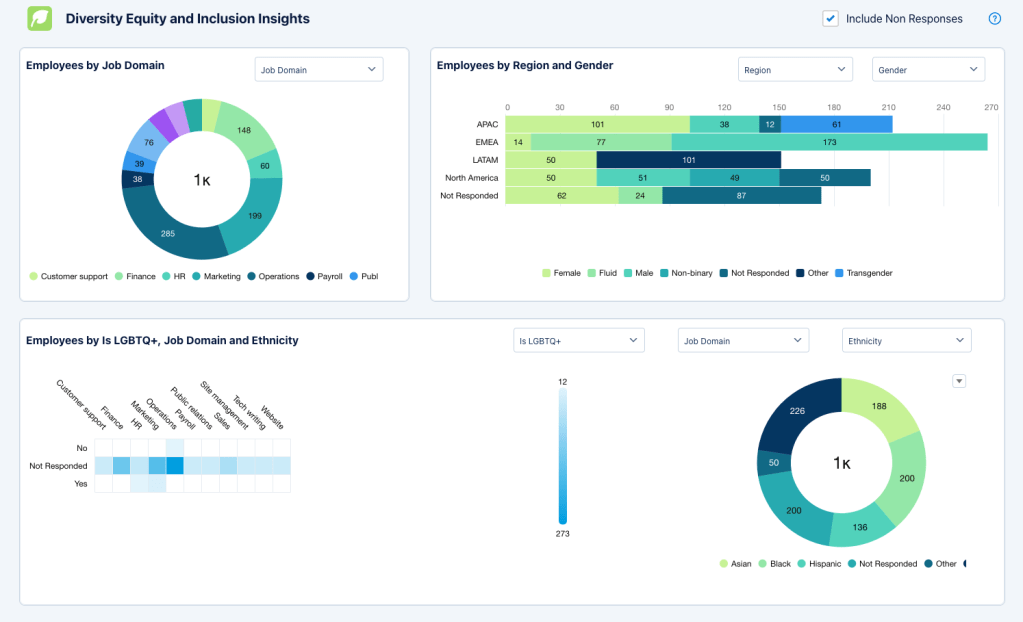Click the heatmap color scale bar
The image size is (1023, 622).
click(563, 455)
